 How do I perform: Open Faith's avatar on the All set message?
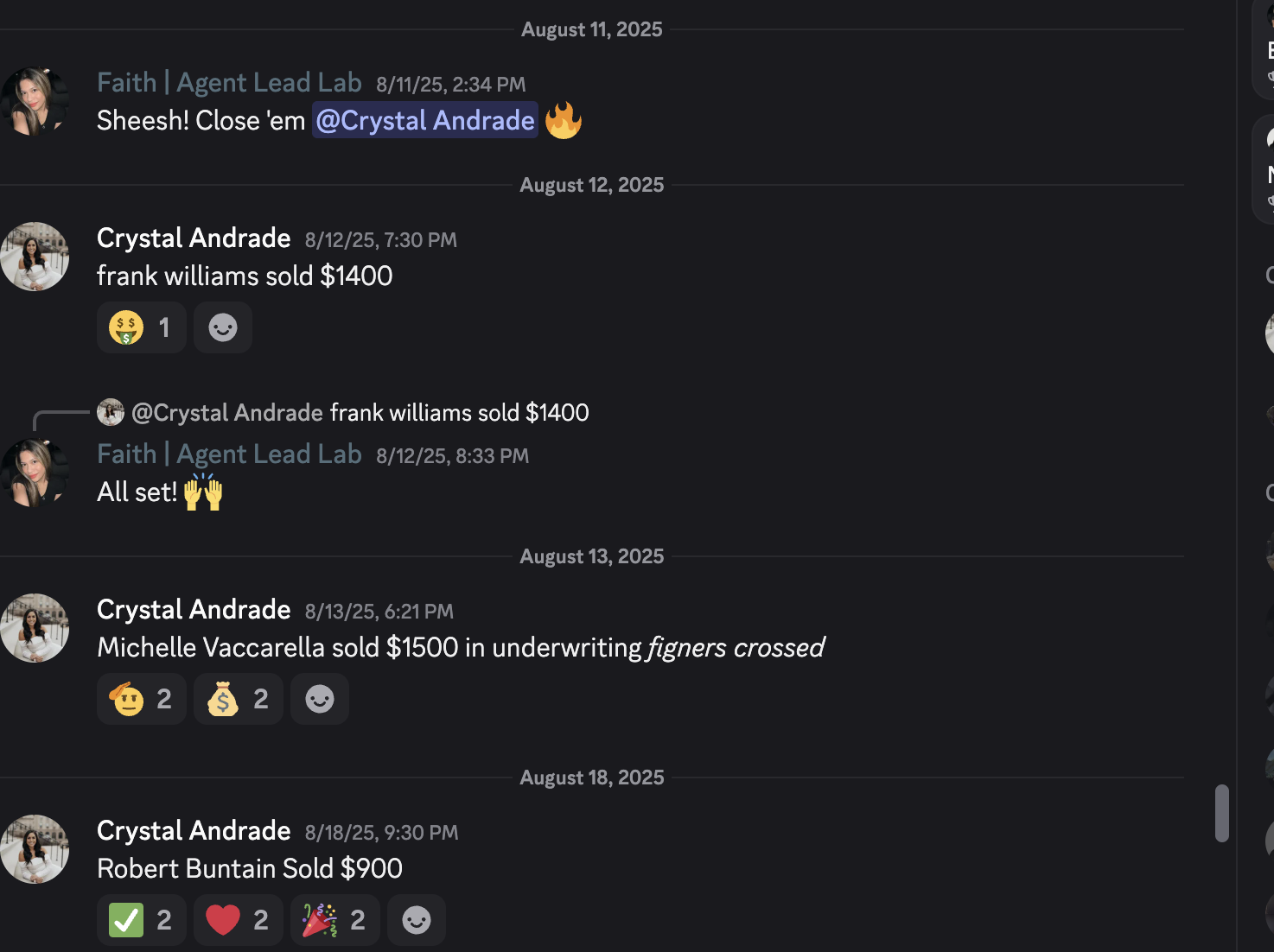tap(35, 473)
